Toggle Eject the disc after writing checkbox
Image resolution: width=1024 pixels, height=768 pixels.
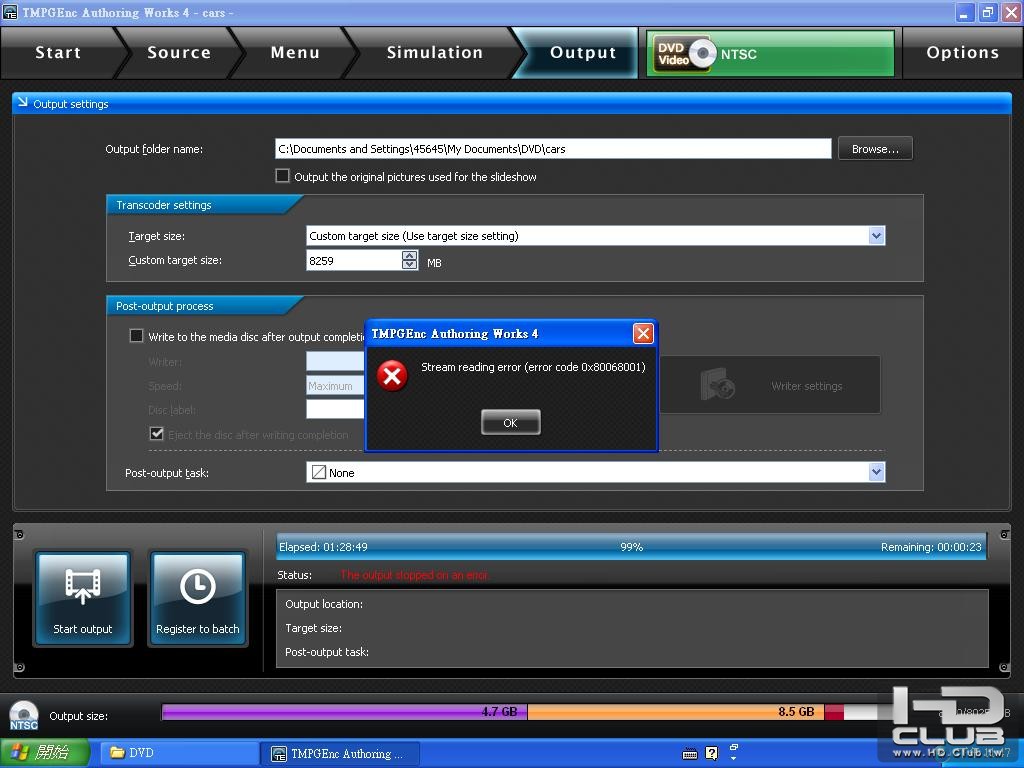(157, 434)
